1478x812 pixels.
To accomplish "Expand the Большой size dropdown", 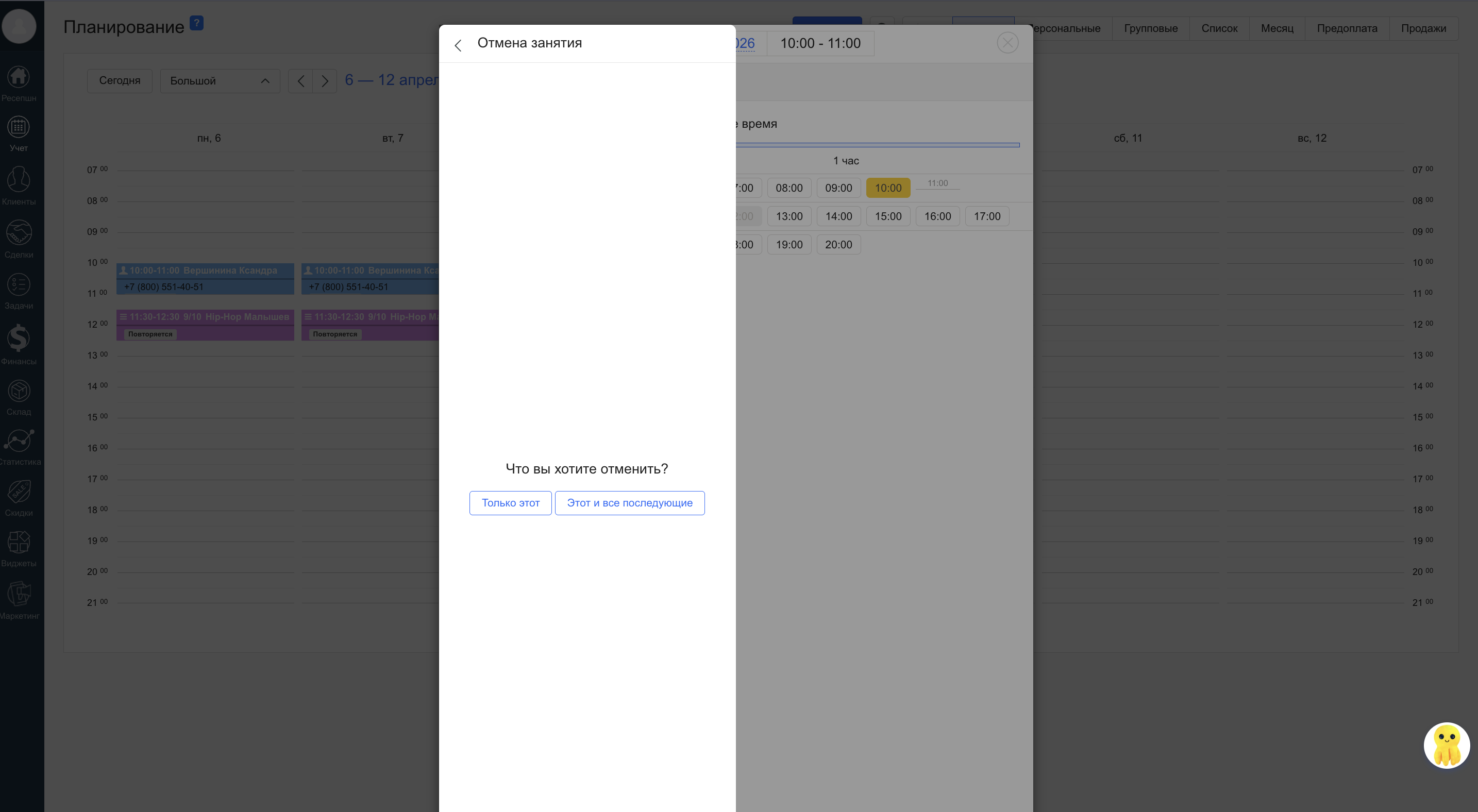I will [220, 81].
